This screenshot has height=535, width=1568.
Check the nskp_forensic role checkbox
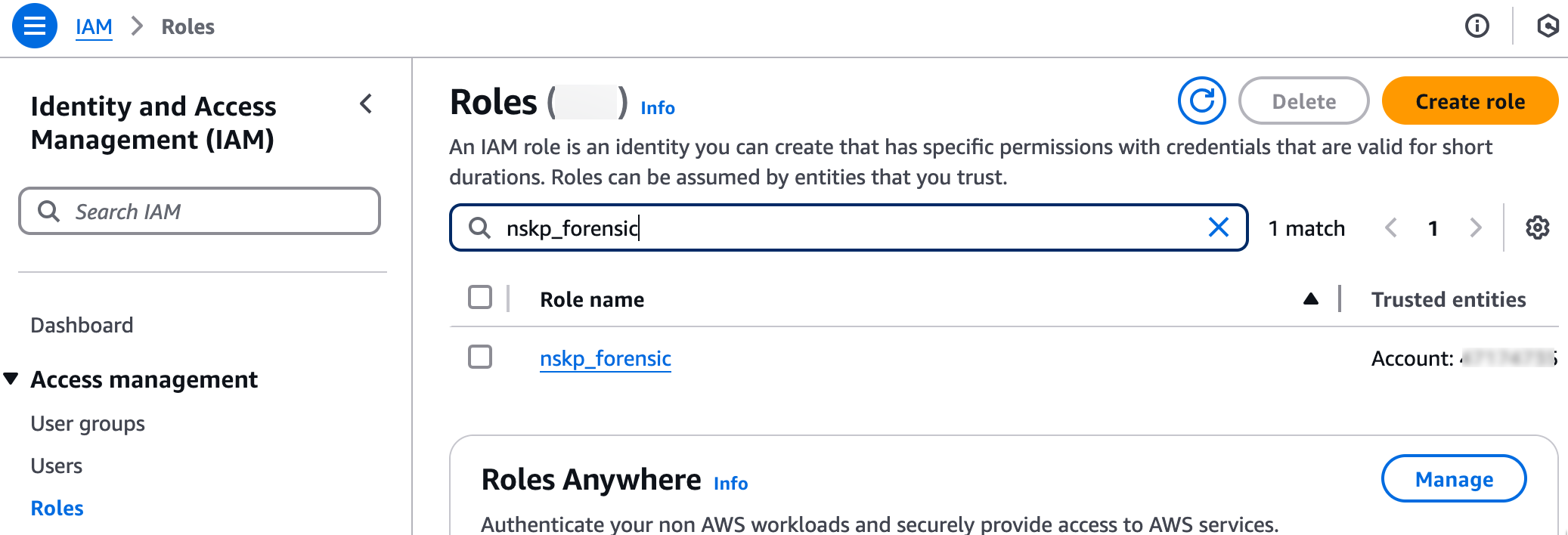480,357
